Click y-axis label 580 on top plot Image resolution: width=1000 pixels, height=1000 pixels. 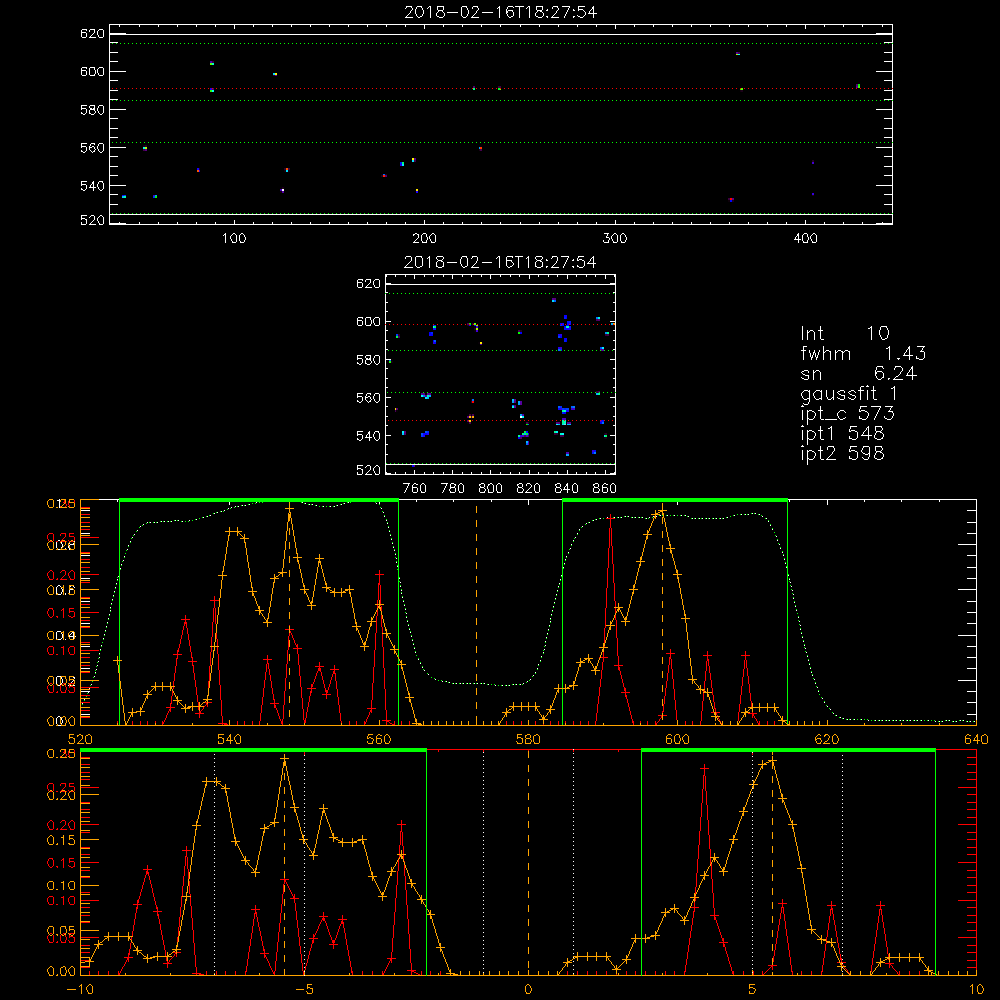(x=92, y=110)
